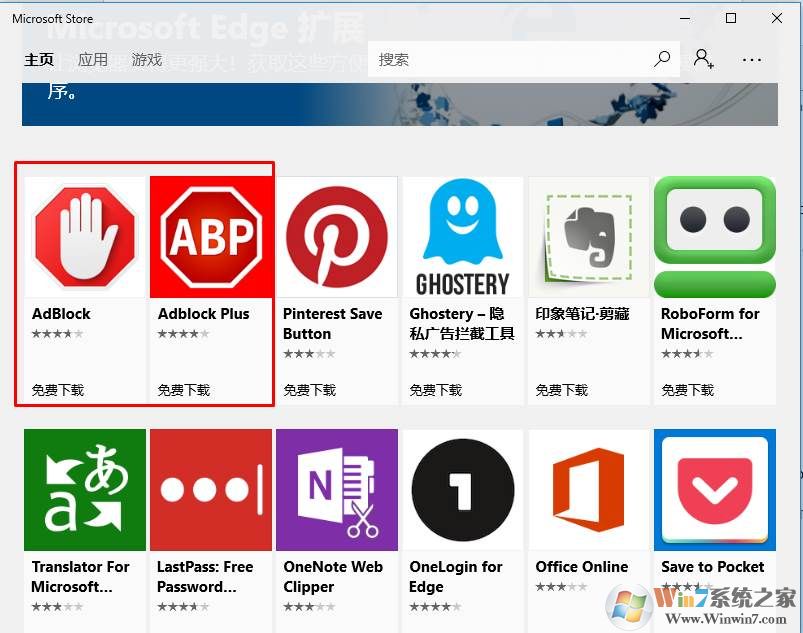Select the OneLogin for Edge icon

(x=463, y=490)
